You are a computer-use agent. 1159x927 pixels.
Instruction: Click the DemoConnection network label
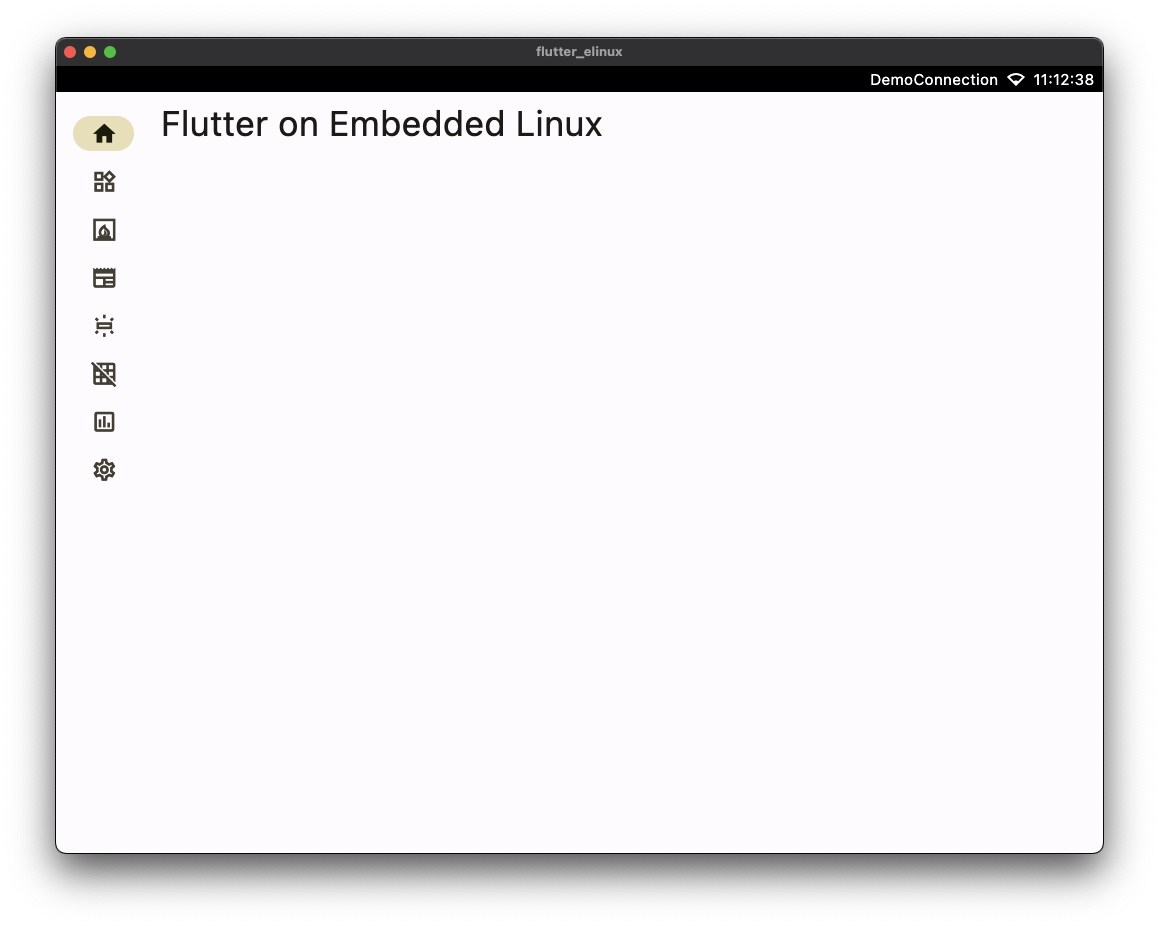[x=934, y=80]
